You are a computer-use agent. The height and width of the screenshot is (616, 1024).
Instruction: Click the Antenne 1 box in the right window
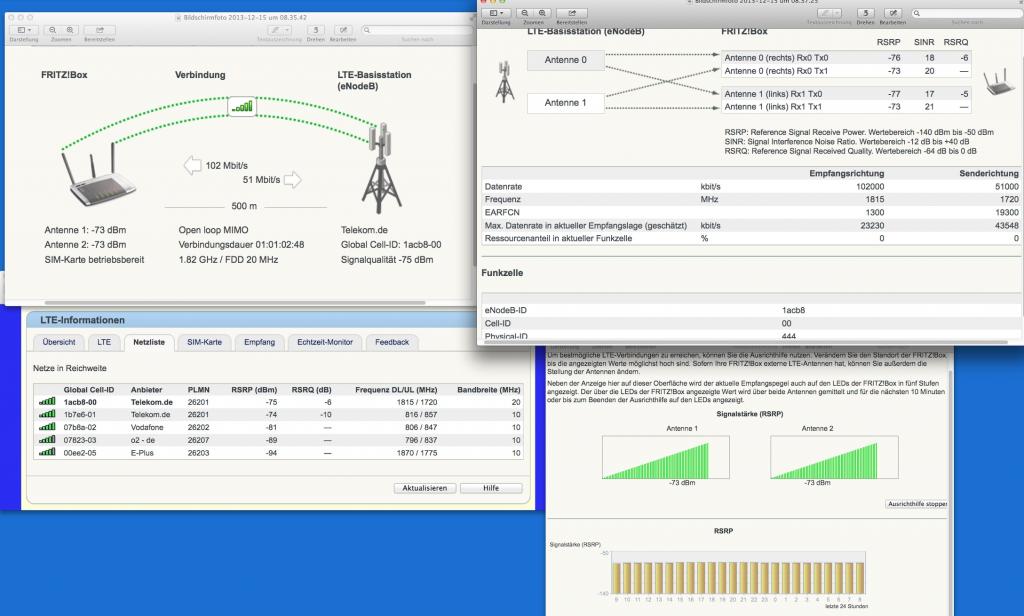pyautogui.click(x=566, y=103)
